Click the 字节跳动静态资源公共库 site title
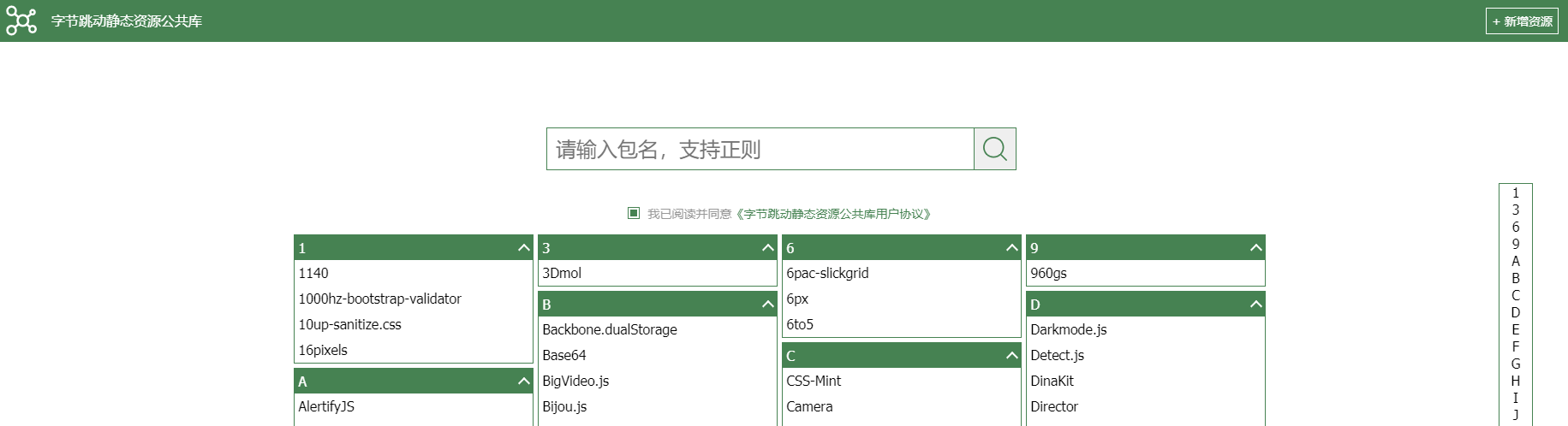The height and width of the screenshot is (426, 1568). tap(127, 21)
